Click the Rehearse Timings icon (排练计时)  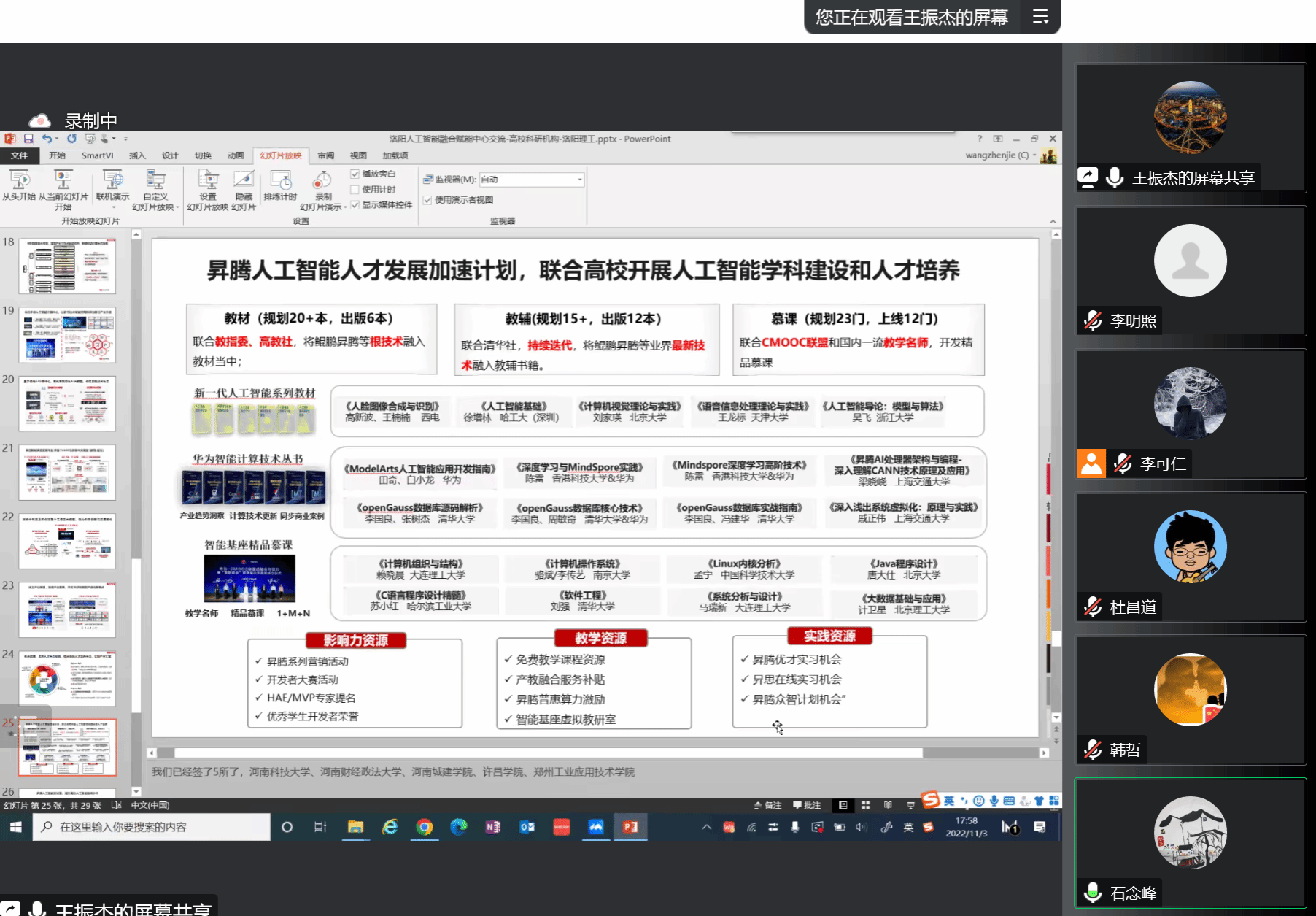click(x=281, y=185)
